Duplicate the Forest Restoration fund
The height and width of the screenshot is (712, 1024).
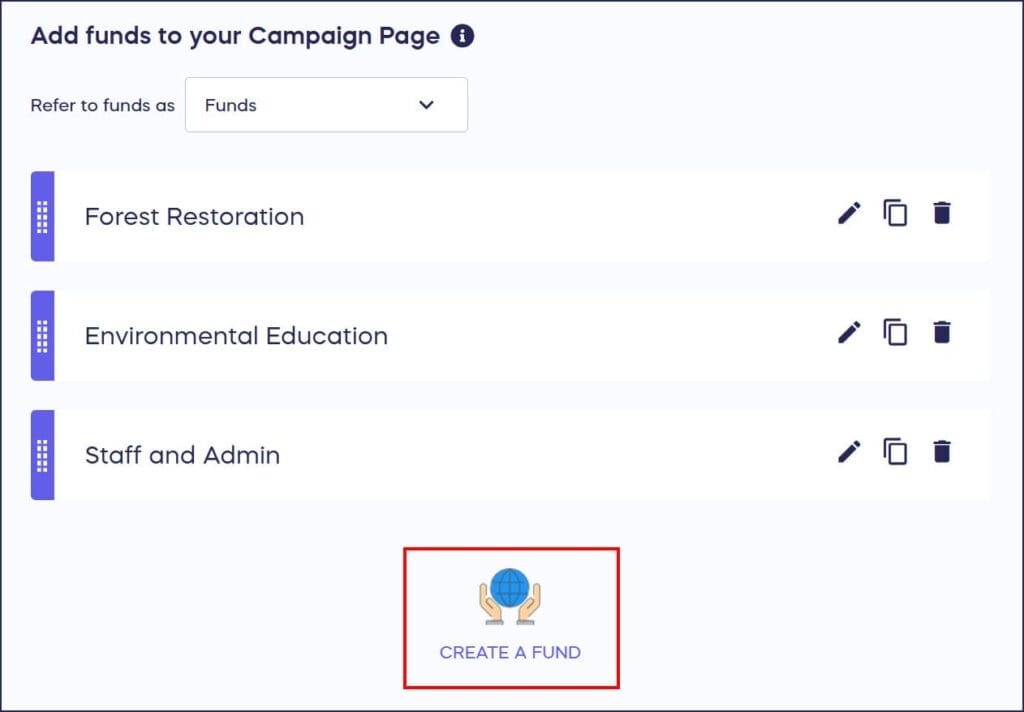(895, 212)
